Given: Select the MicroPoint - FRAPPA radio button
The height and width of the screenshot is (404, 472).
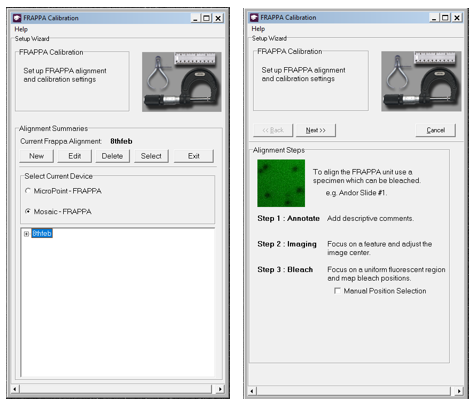Looking at the screenshot, I should [x=28, y=191].
